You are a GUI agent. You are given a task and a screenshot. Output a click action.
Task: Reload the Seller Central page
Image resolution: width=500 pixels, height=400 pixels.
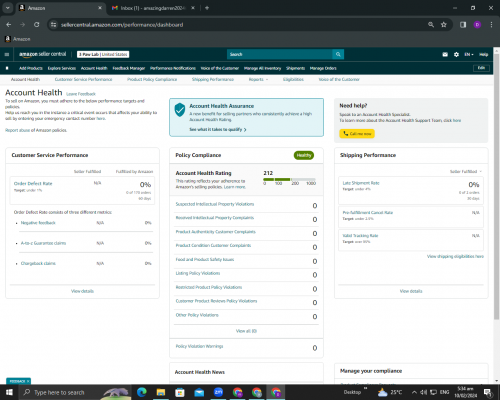tap(37, 25)
